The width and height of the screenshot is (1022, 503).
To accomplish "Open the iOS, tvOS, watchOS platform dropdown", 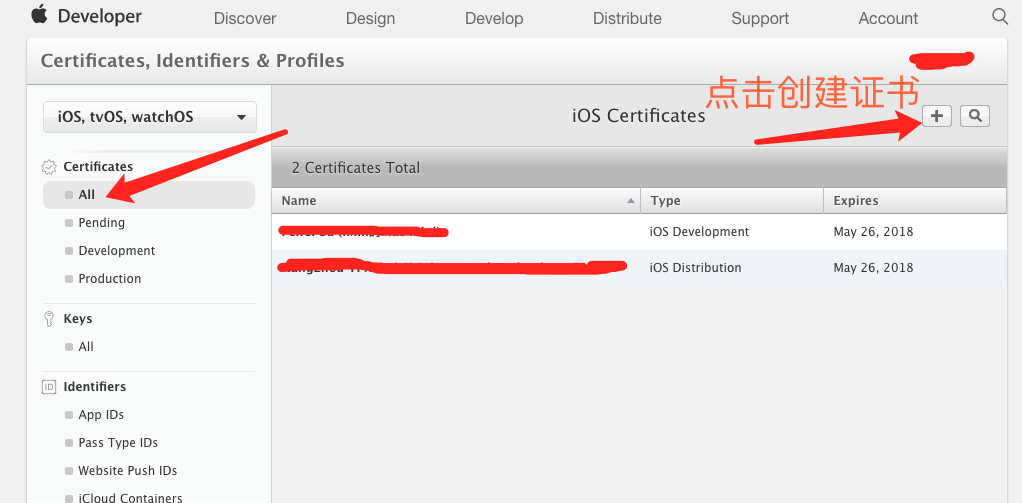I will click(x=150, y=117).
